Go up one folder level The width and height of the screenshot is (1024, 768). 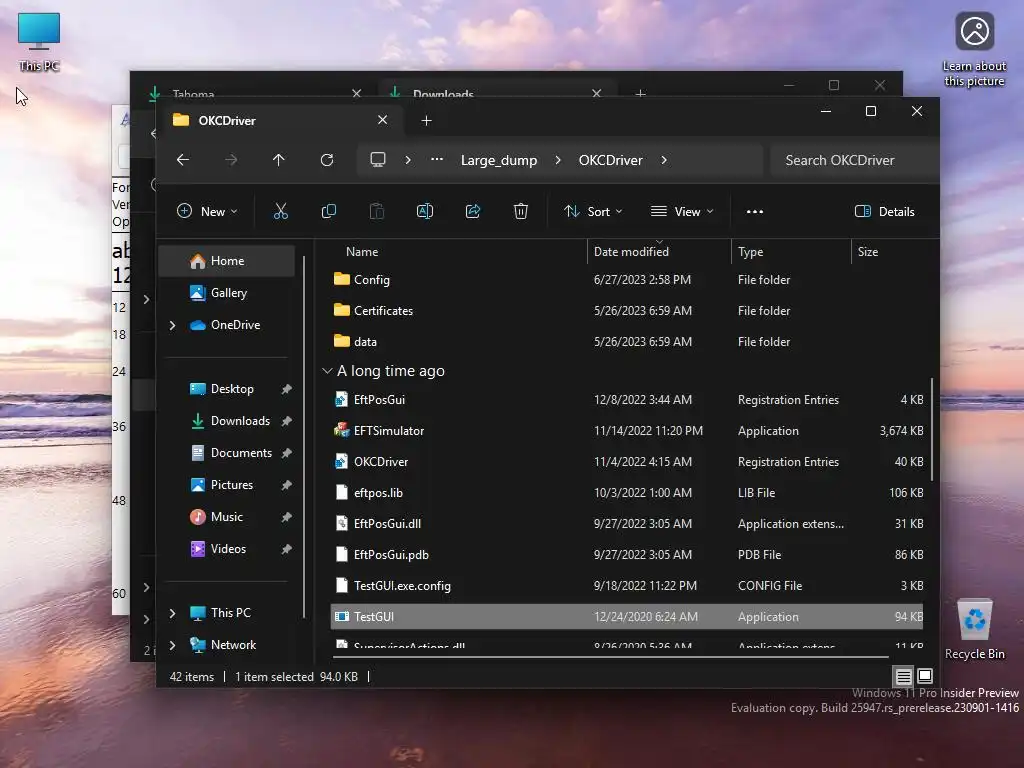pyautogui.click(x=279, y=160)
